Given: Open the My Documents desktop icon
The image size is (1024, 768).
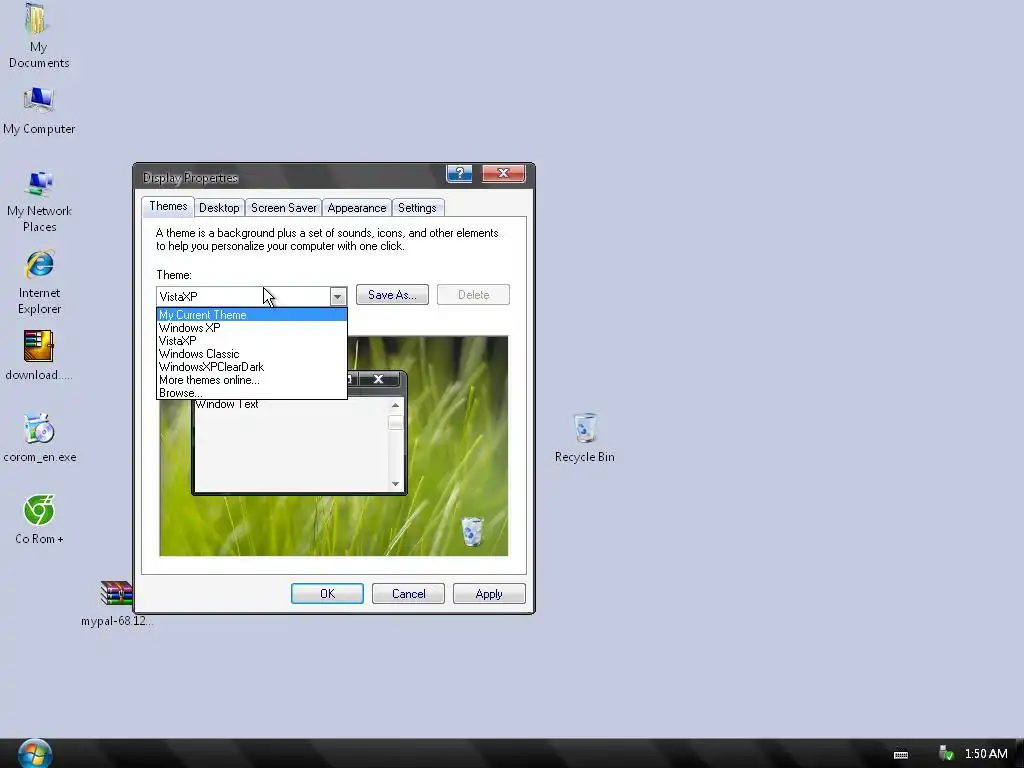Looking at the screenshot, I should point(39,36).
